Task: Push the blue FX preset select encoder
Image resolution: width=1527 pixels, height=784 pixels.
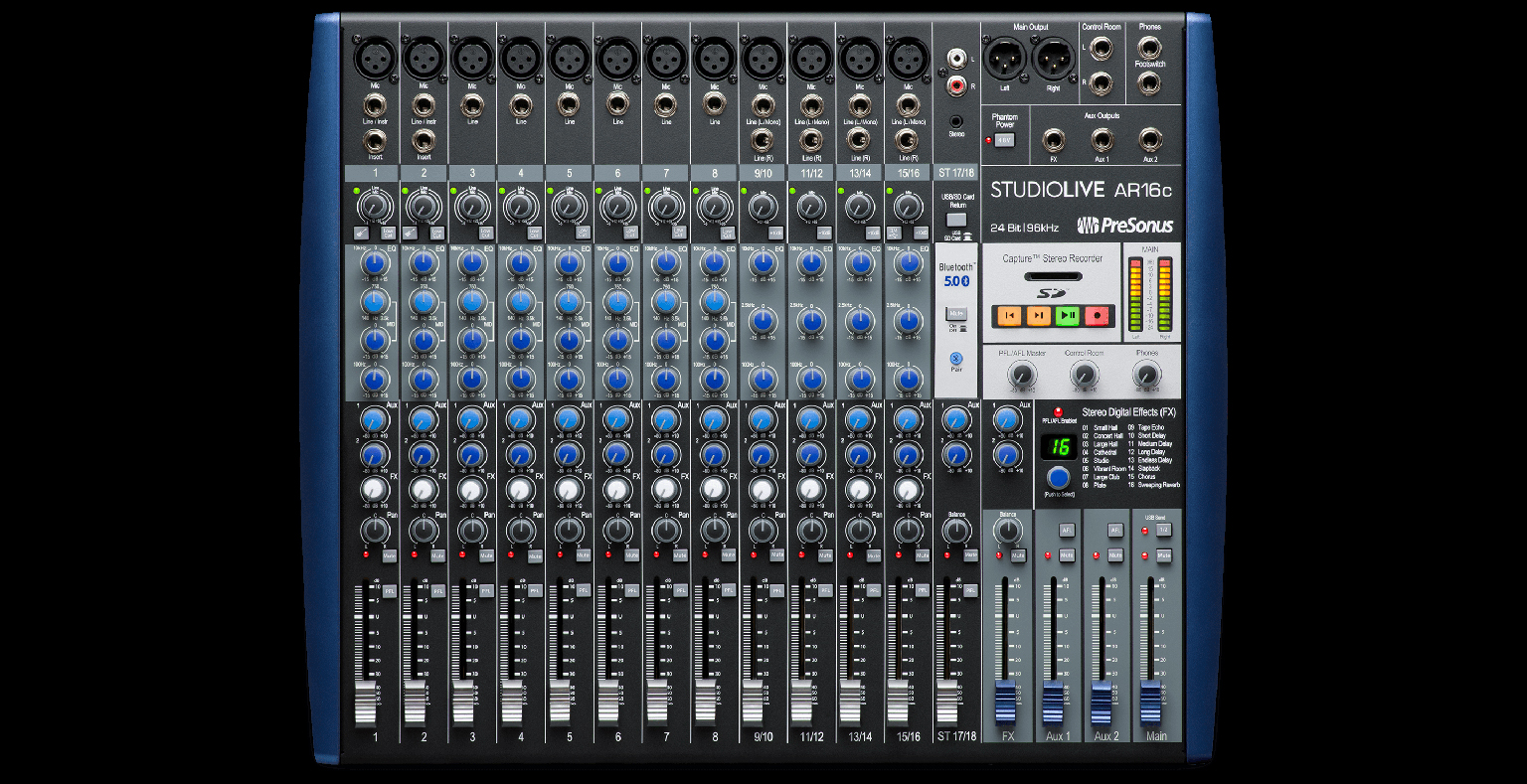Action: pyautogui.click(x=1057, y=477)
